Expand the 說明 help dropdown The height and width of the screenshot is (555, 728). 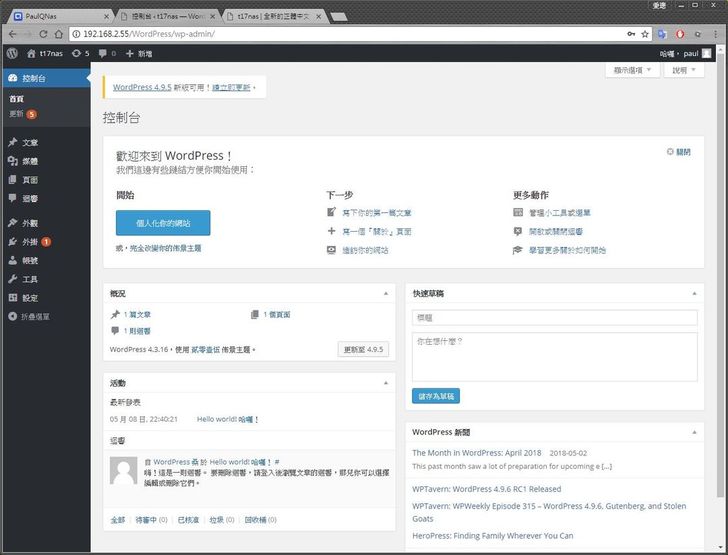click(x=683, y=71)
